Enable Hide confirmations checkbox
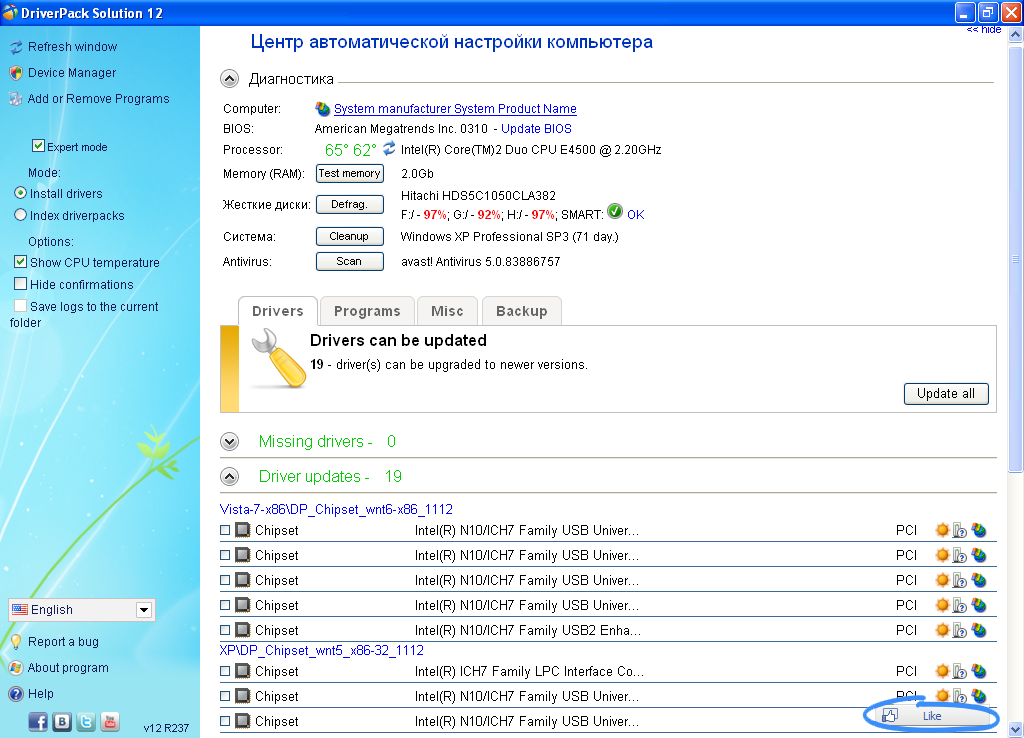 (20, 283)
